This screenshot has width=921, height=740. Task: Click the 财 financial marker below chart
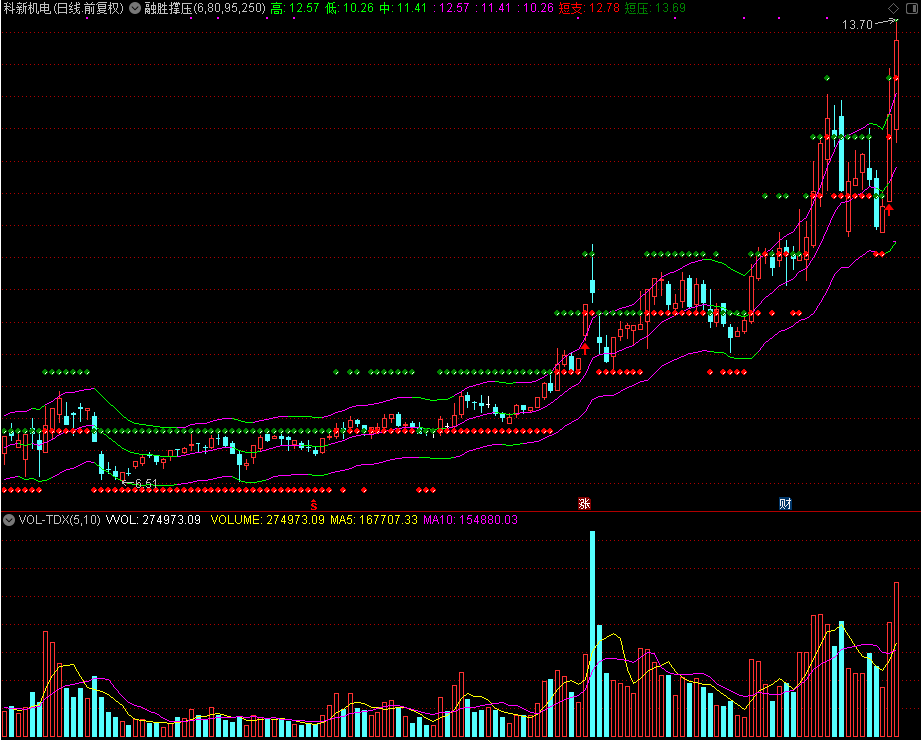[785, 503]
